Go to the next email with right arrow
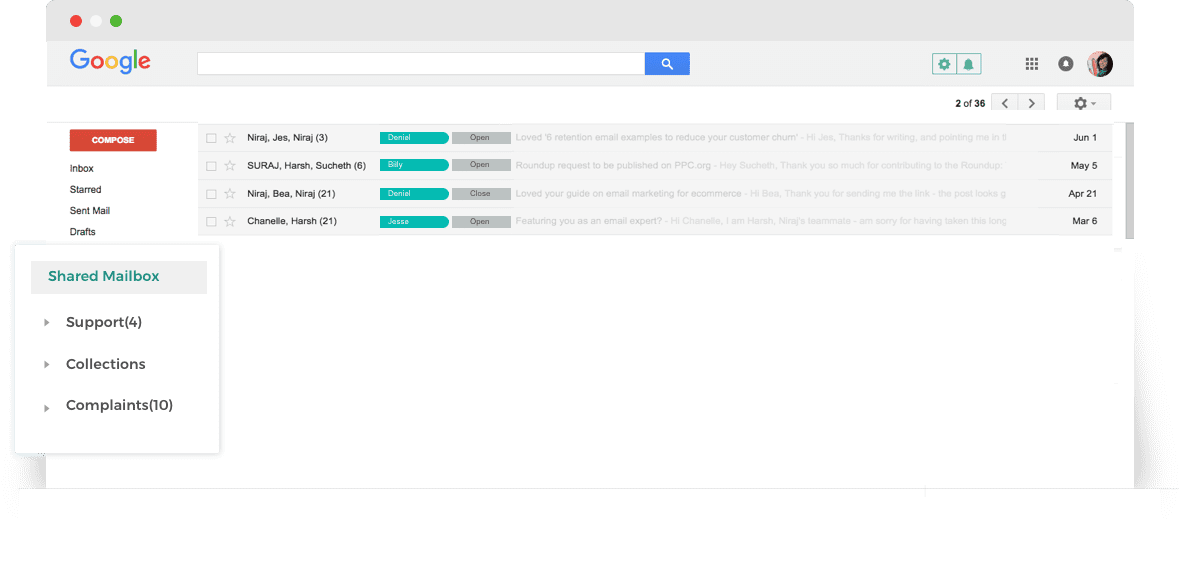The image size is (1180, 588). [x=1031, y=103]
